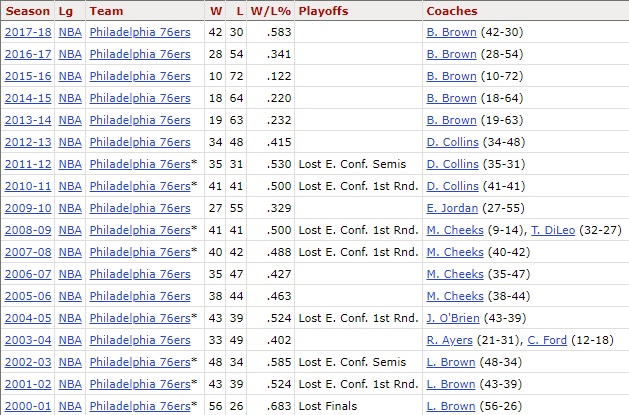Open the 2007-08 season link
Screen dimensions: 629x415
27,252
